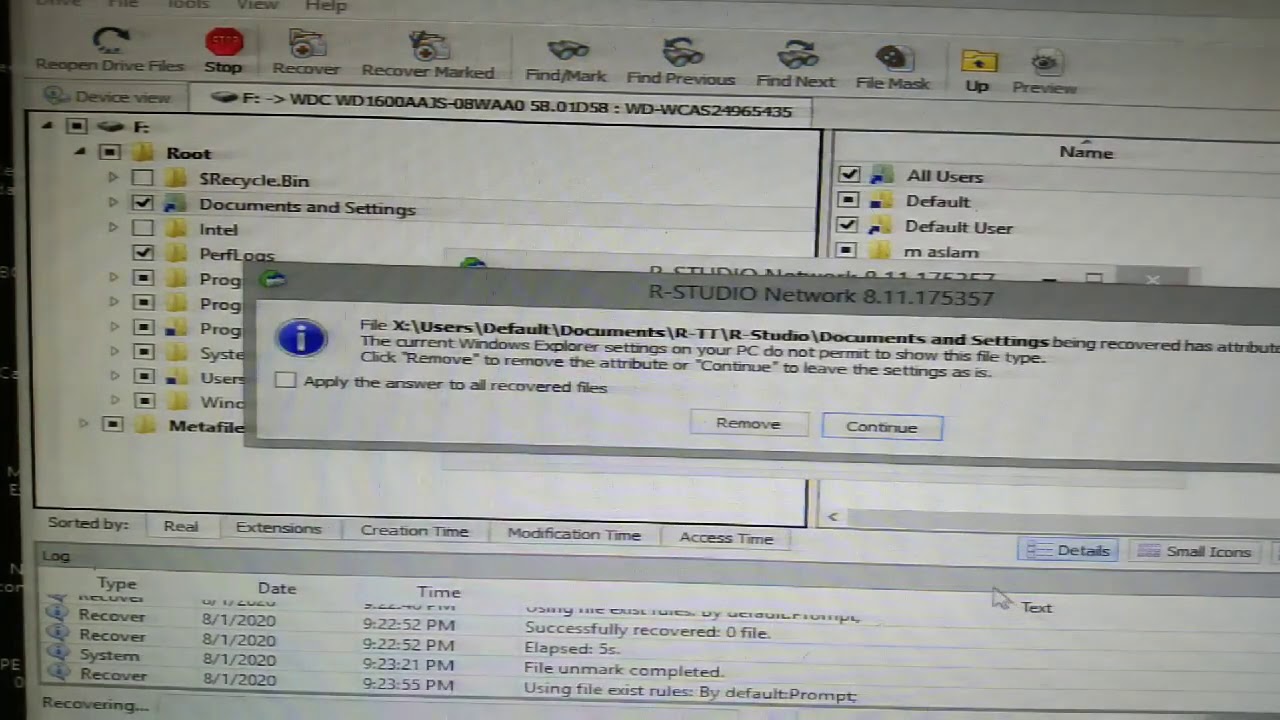
Task: Switch to Small Icons view
Action: click(1194, 551)
